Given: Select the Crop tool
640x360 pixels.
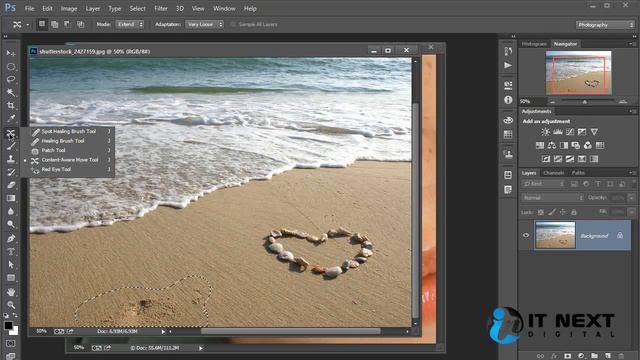Looking at the screenshot, I should point(11,106).
